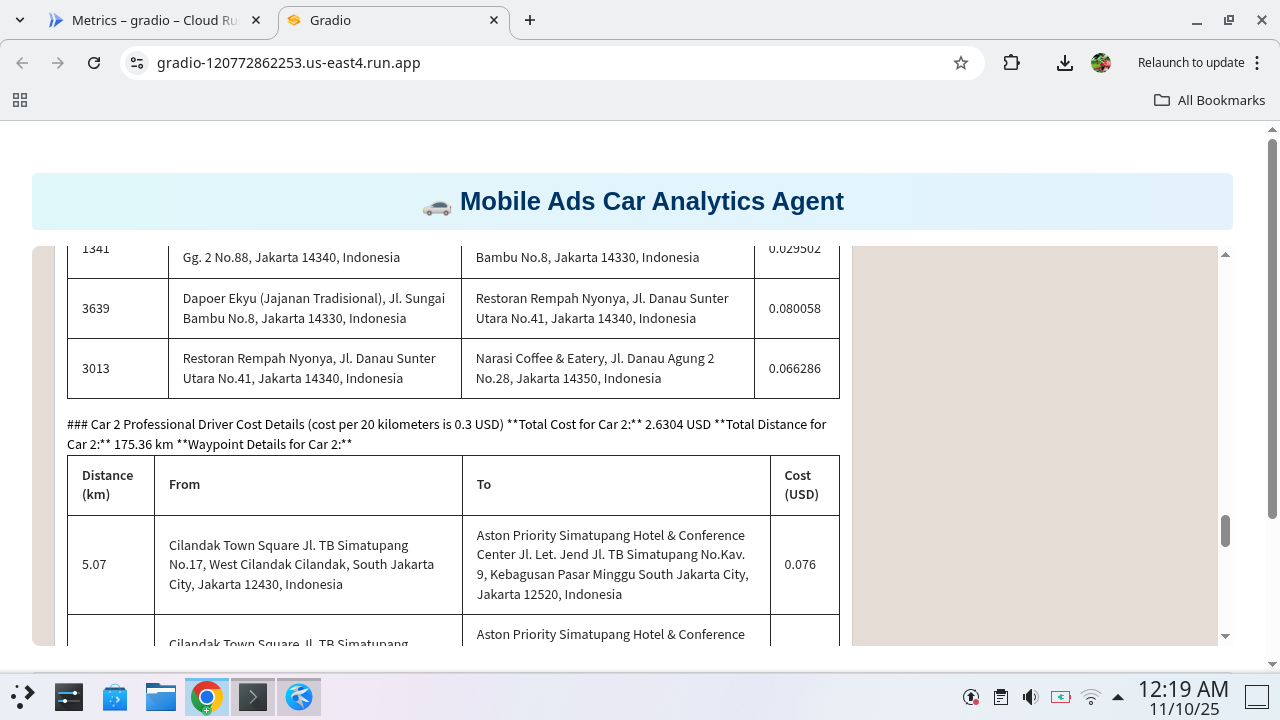The width and height of the screenshot is (1280, 720).
Task: Open Chrome three-dot menu
Action: click(1257, 63)
